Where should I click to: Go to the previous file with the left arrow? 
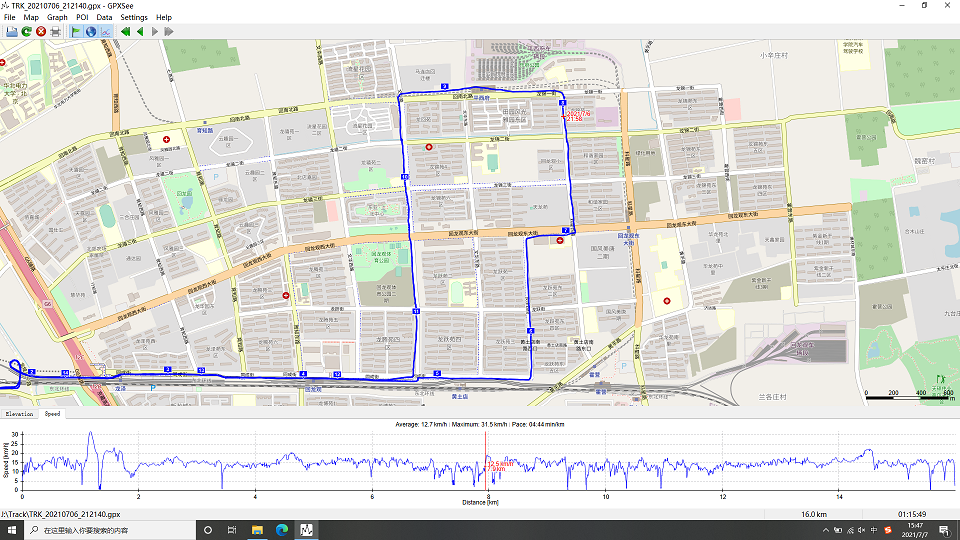[140, 31]
